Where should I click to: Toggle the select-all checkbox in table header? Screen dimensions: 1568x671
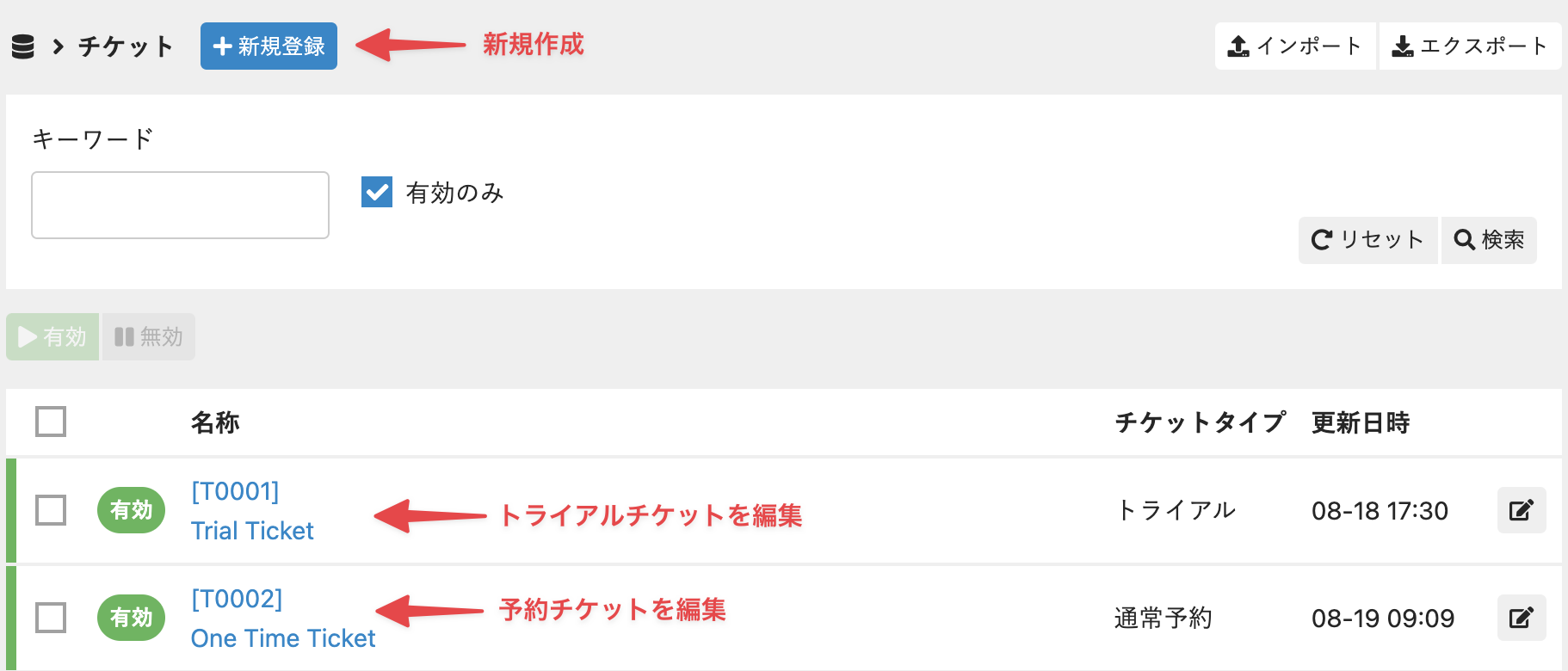tap(51, 422)
